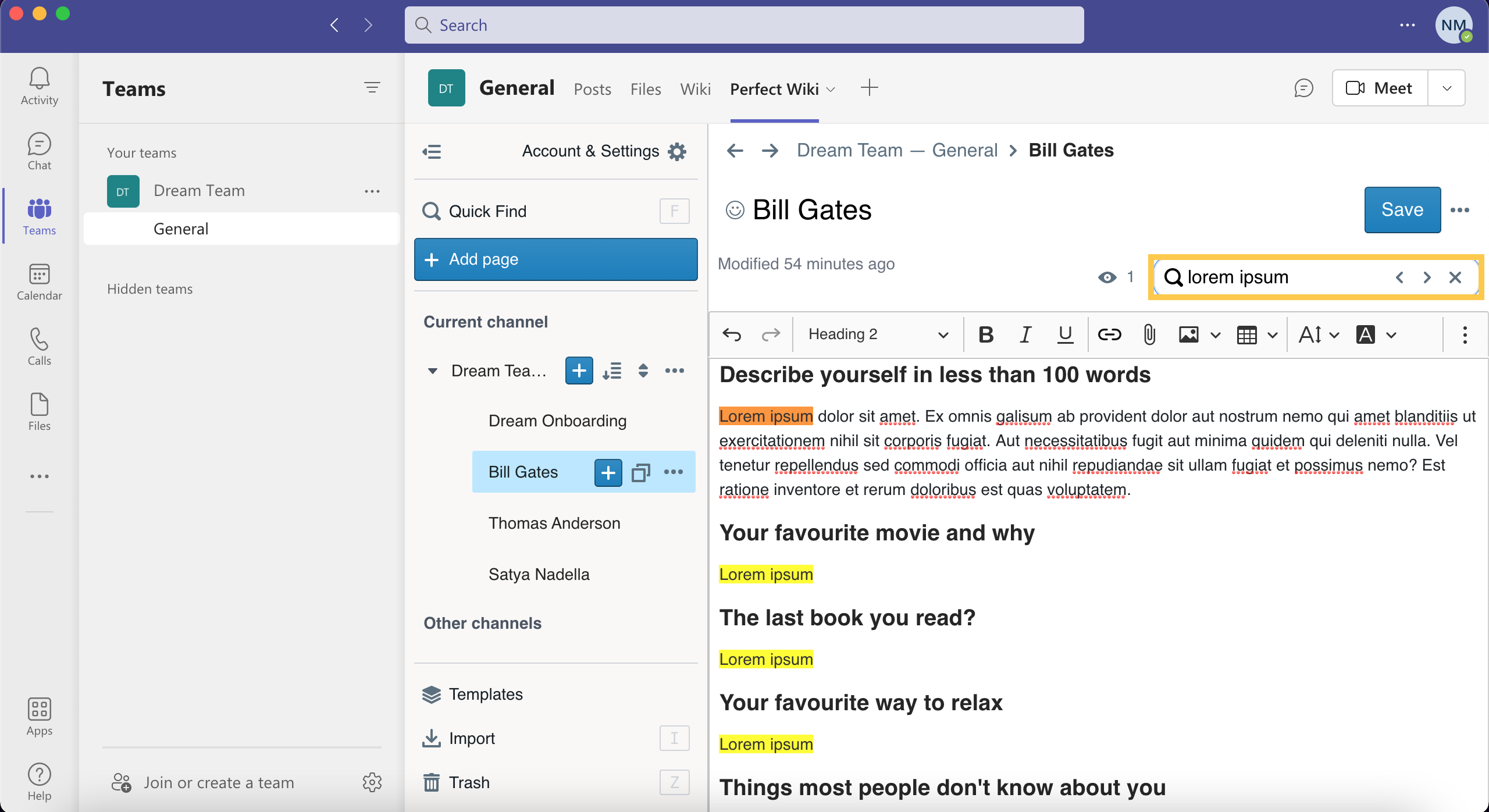Switch to Chat in the left rail
The image size is (1489, 812).
(x=38, y=151)
